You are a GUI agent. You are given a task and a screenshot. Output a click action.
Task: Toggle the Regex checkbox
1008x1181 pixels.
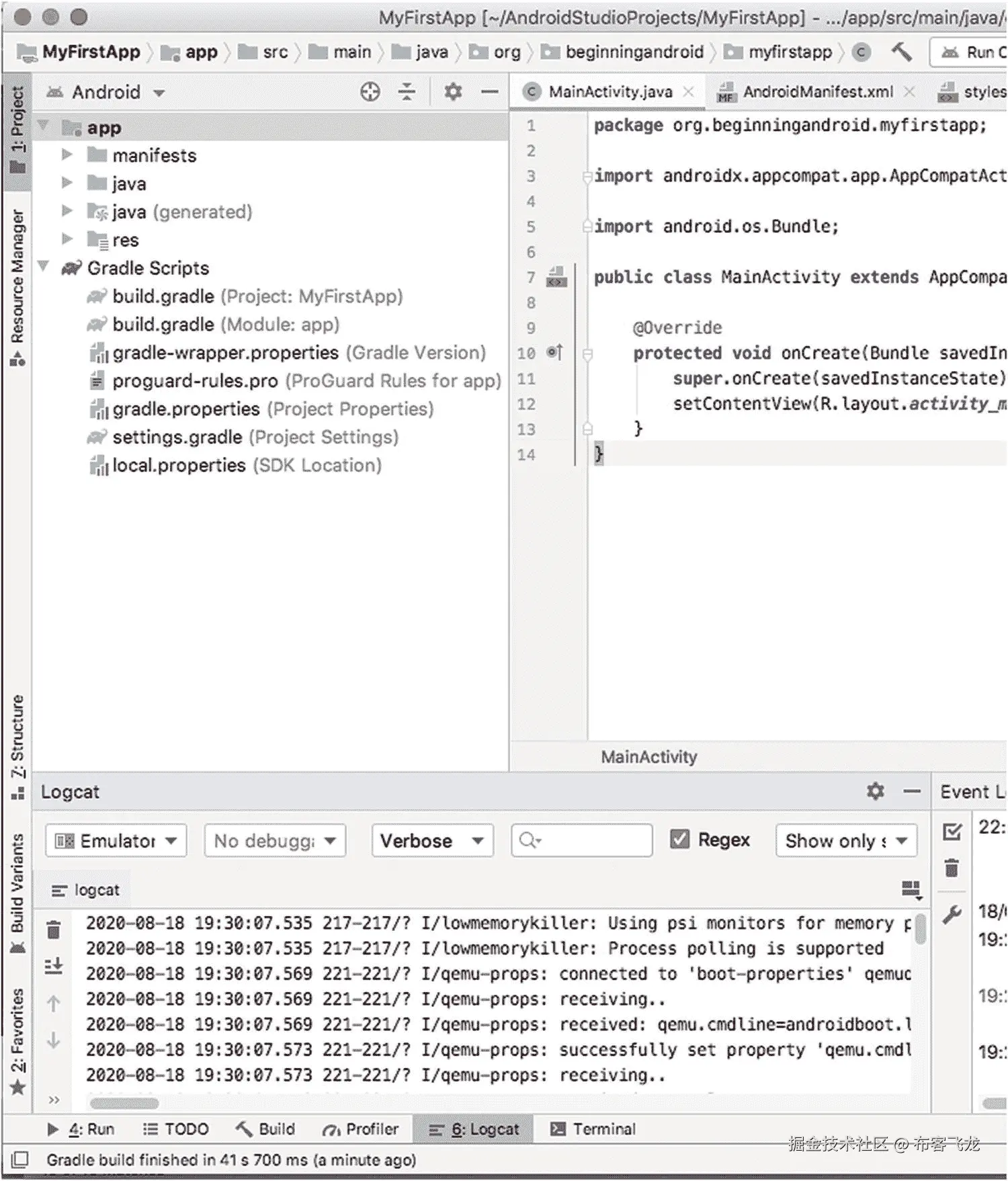[680, 839]
